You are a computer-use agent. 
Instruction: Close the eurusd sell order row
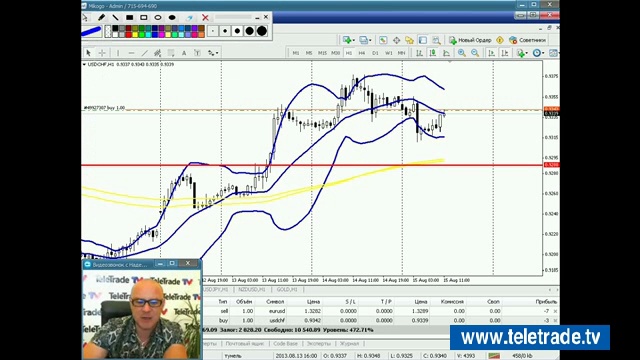tap(555, 311)
